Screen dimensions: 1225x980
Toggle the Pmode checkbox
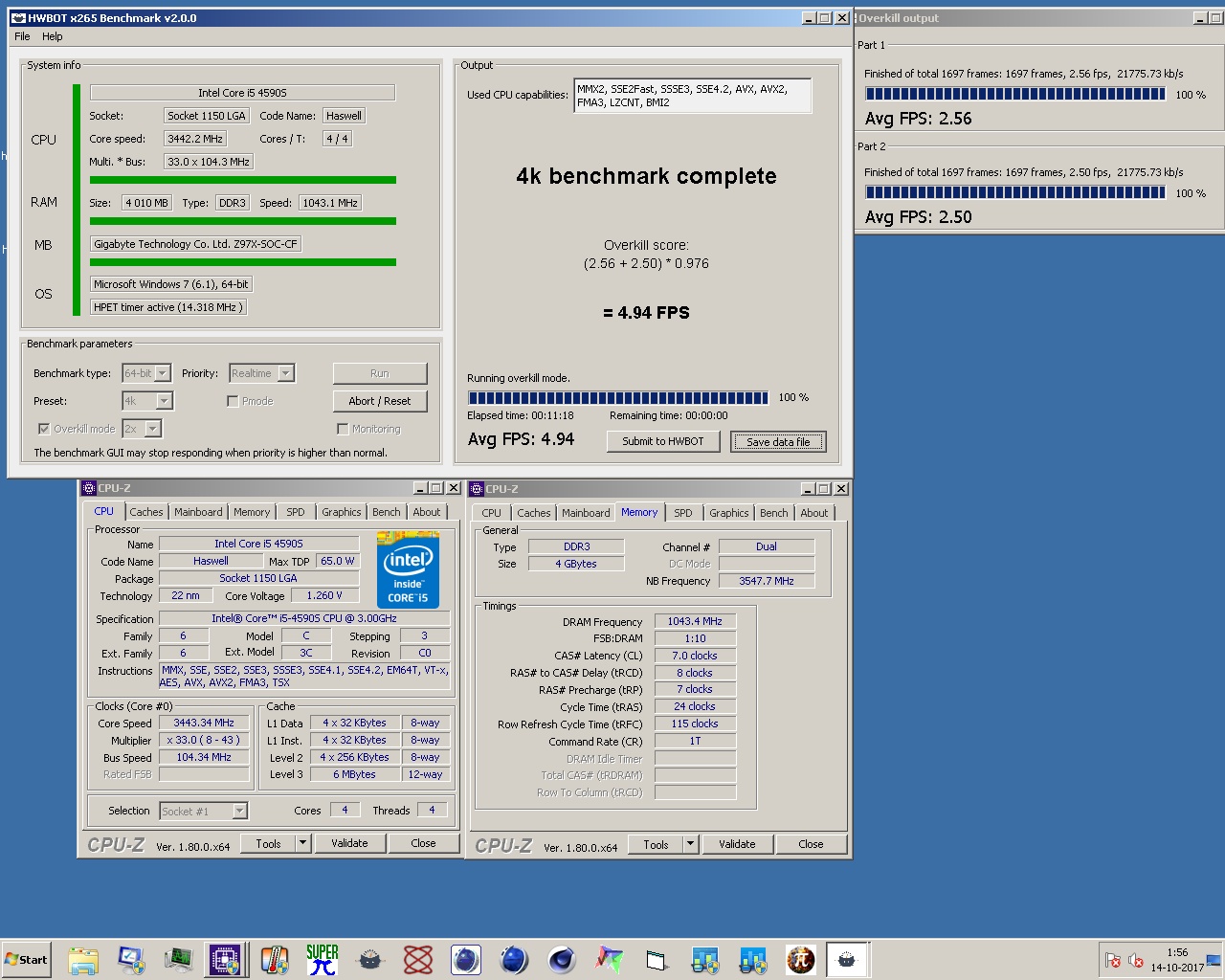point(233,401)
